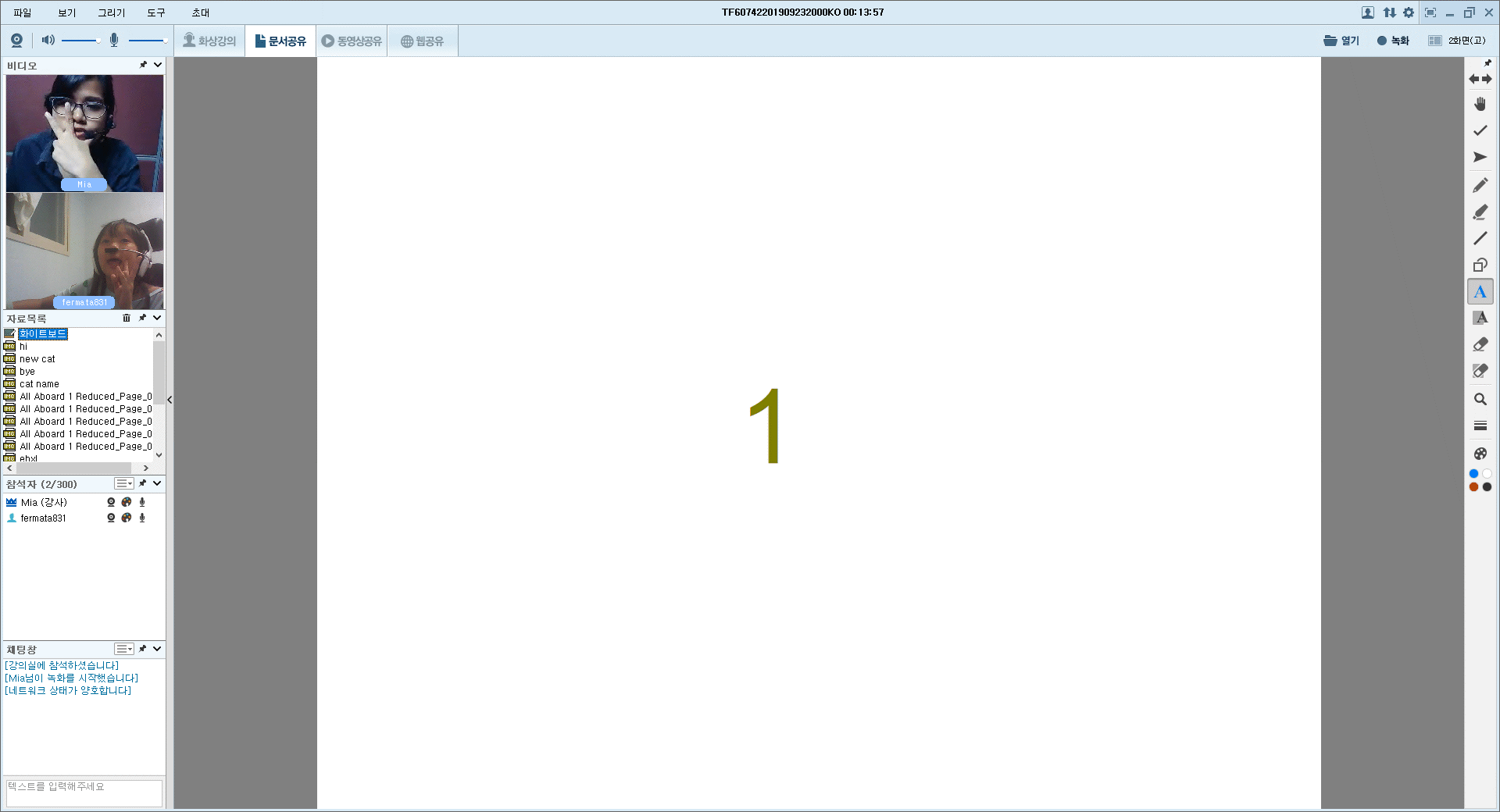Open the magnifier zoom tool

tap(1480, 399)
